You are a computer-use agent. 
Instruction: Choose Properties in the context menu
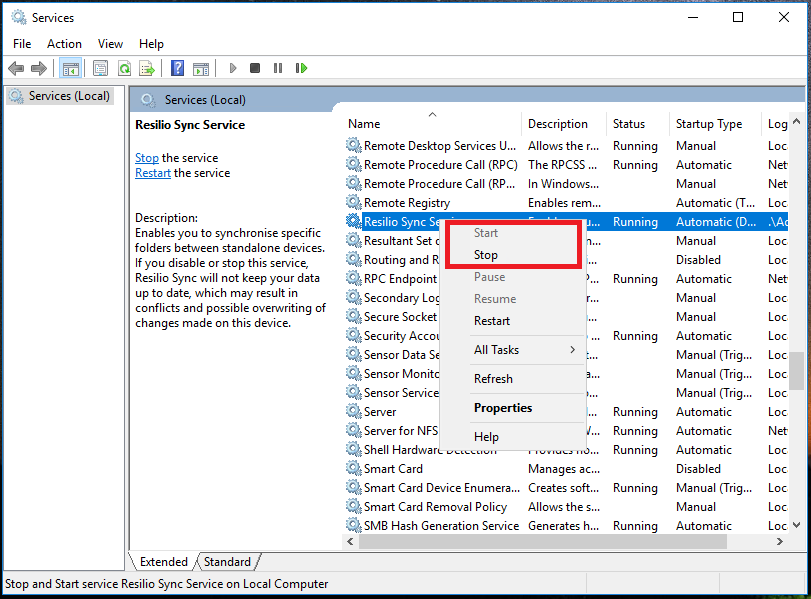[513, 408]
